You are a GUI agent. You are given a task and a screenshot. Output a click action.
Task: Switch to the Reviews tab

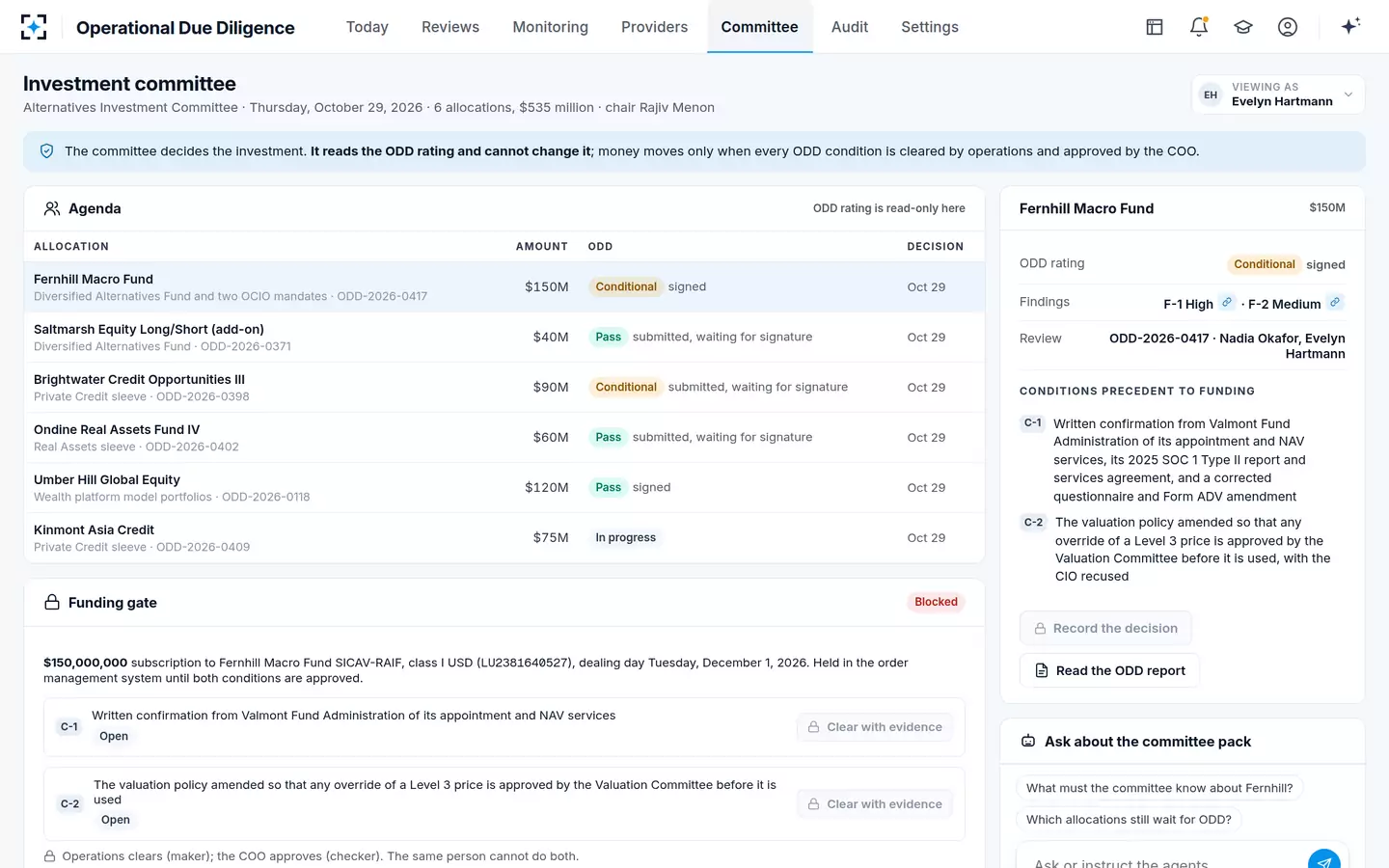click(450, 27)
